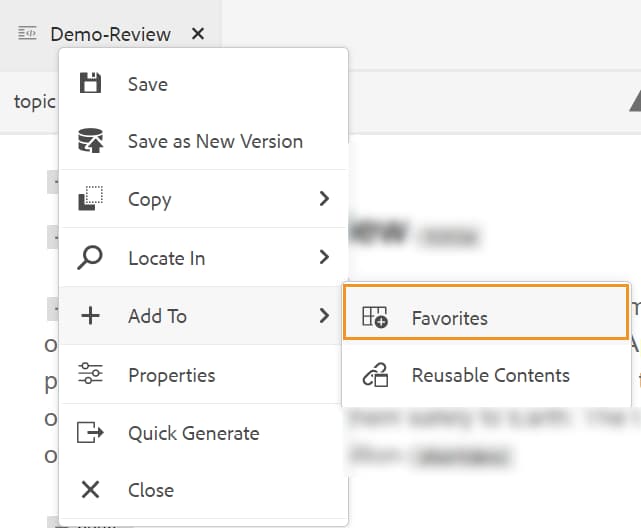Select Save as New Version entry

pyautogui.click(x=215, y=142)
